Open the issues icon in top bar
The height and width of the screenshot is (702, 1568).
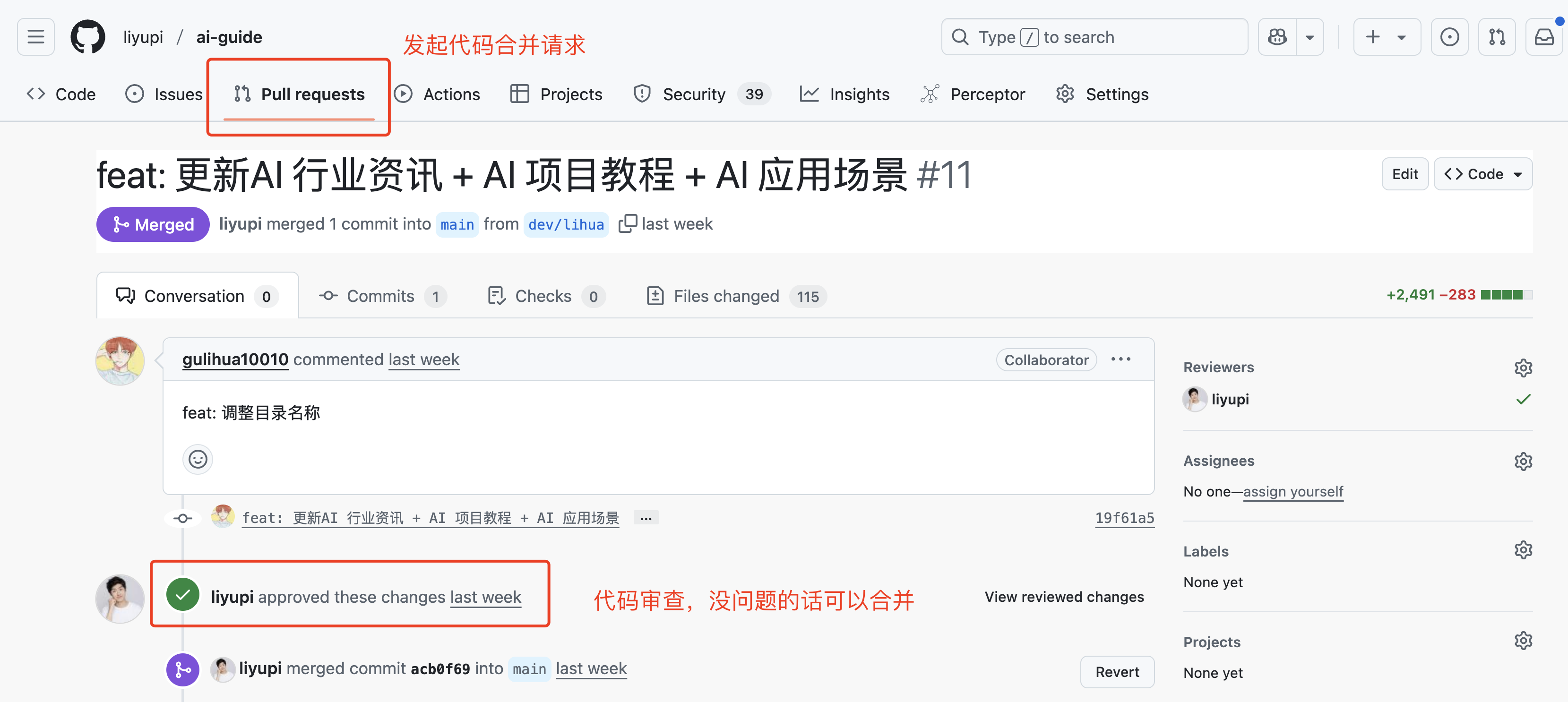coord(1449,37)
